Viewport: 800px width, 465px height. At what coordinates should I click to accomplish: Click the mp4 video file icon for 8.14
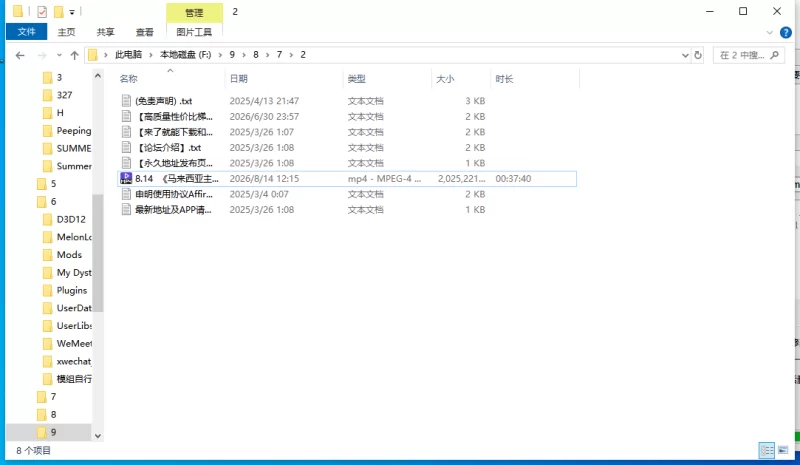click(x=126, y=178)
